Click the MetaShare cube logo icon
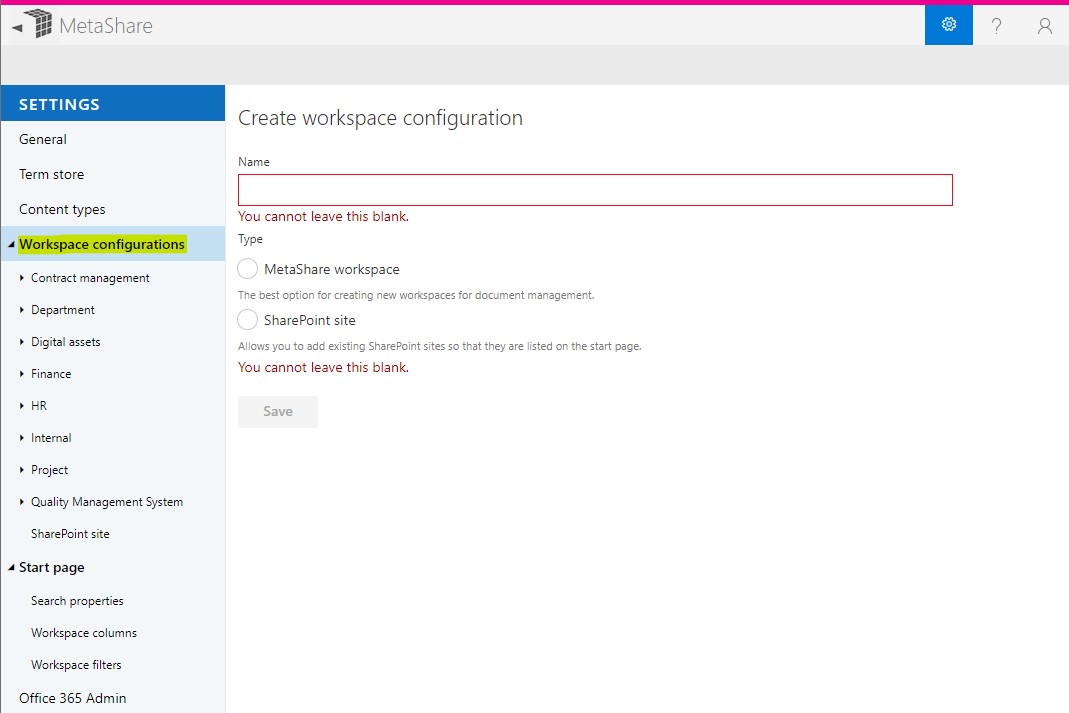Image resolution: width=1069 pixels, height=713 pixels. point(39,25)
